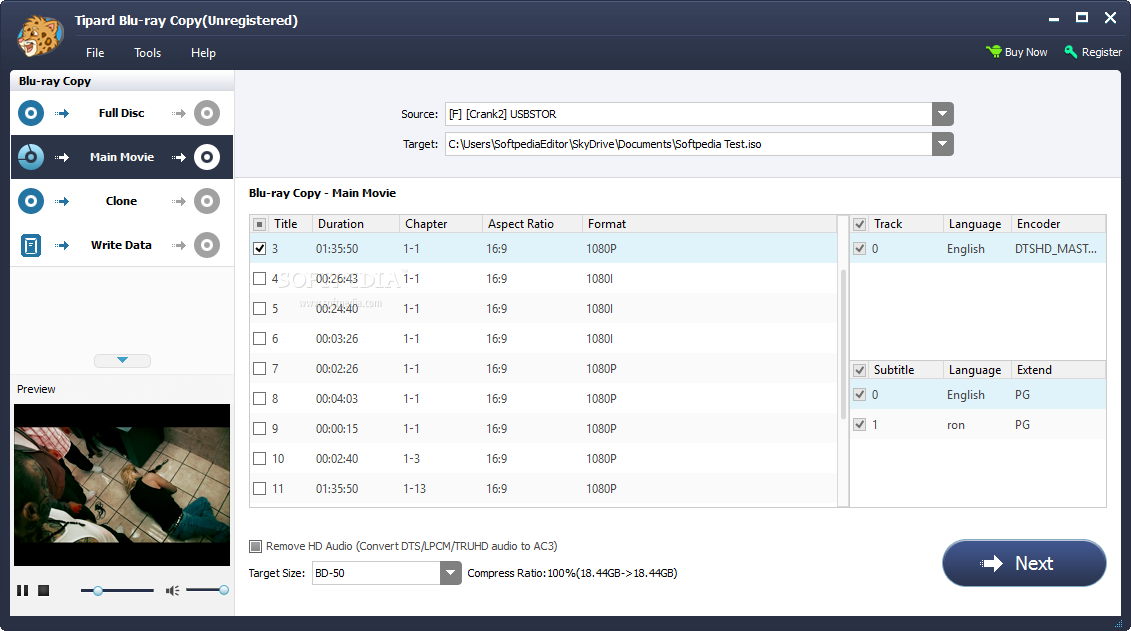The image size is (1131, 631).
Task: Click the Source field showing [F] [Crank2] USBSTOR
Action: [x=689, y=114]
